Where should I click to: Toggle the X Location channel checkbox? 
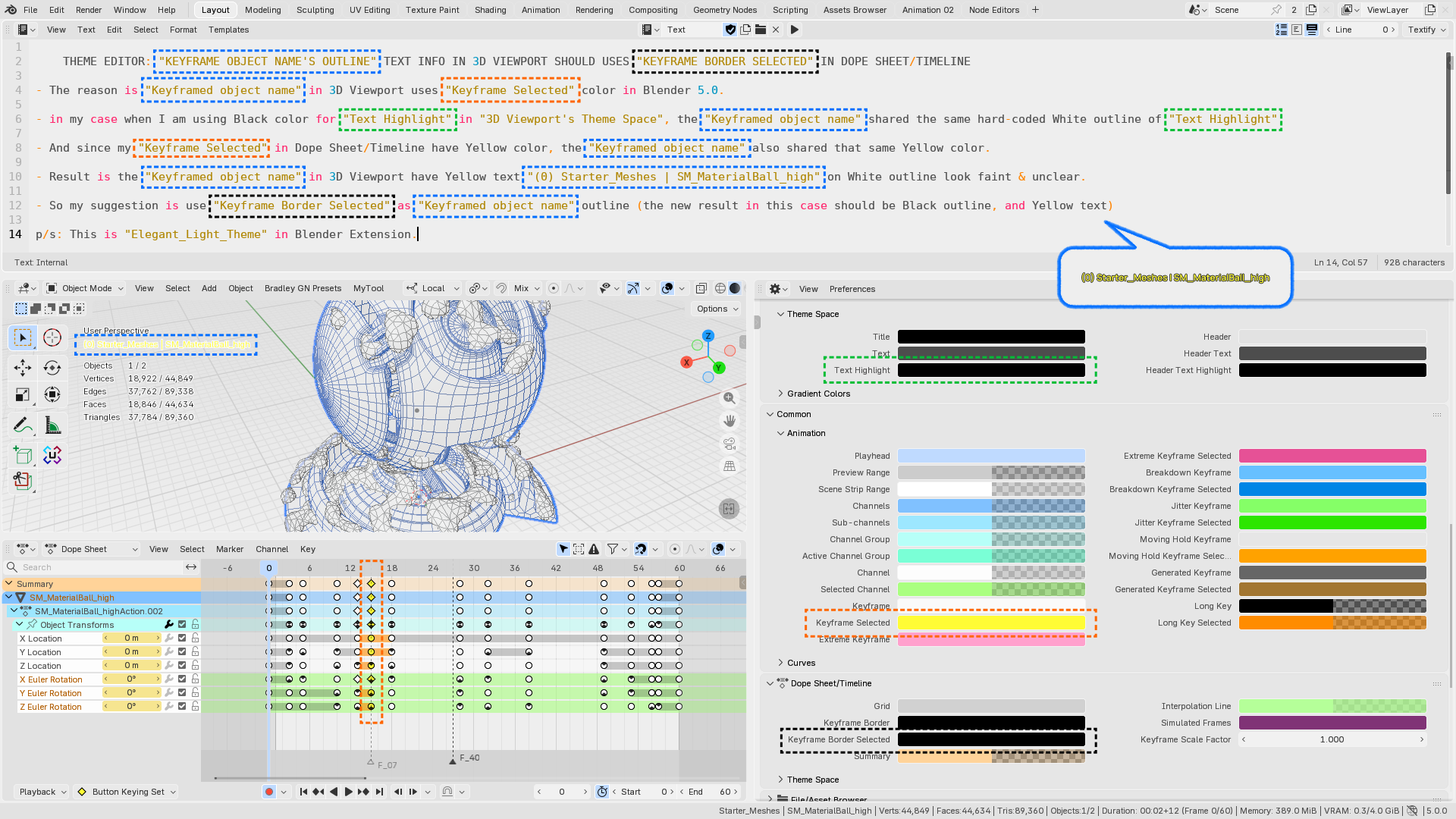click(x=182, y=639)
